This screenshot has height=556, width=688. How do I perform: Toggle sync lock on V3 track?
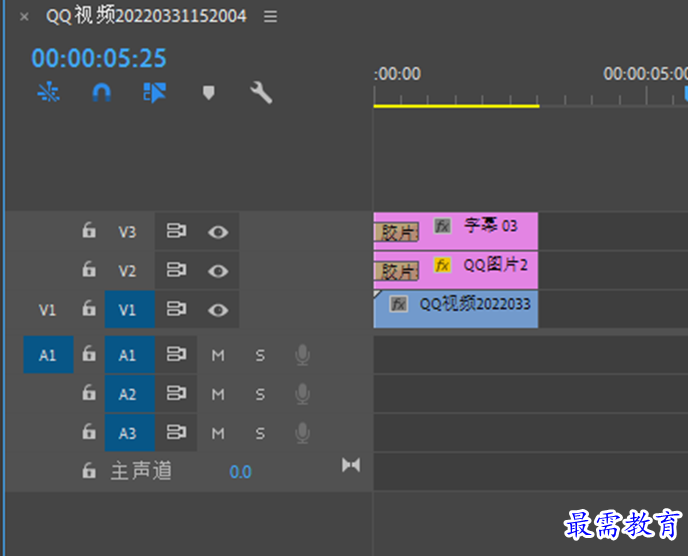pyautogui.click(x=176, y=231)
